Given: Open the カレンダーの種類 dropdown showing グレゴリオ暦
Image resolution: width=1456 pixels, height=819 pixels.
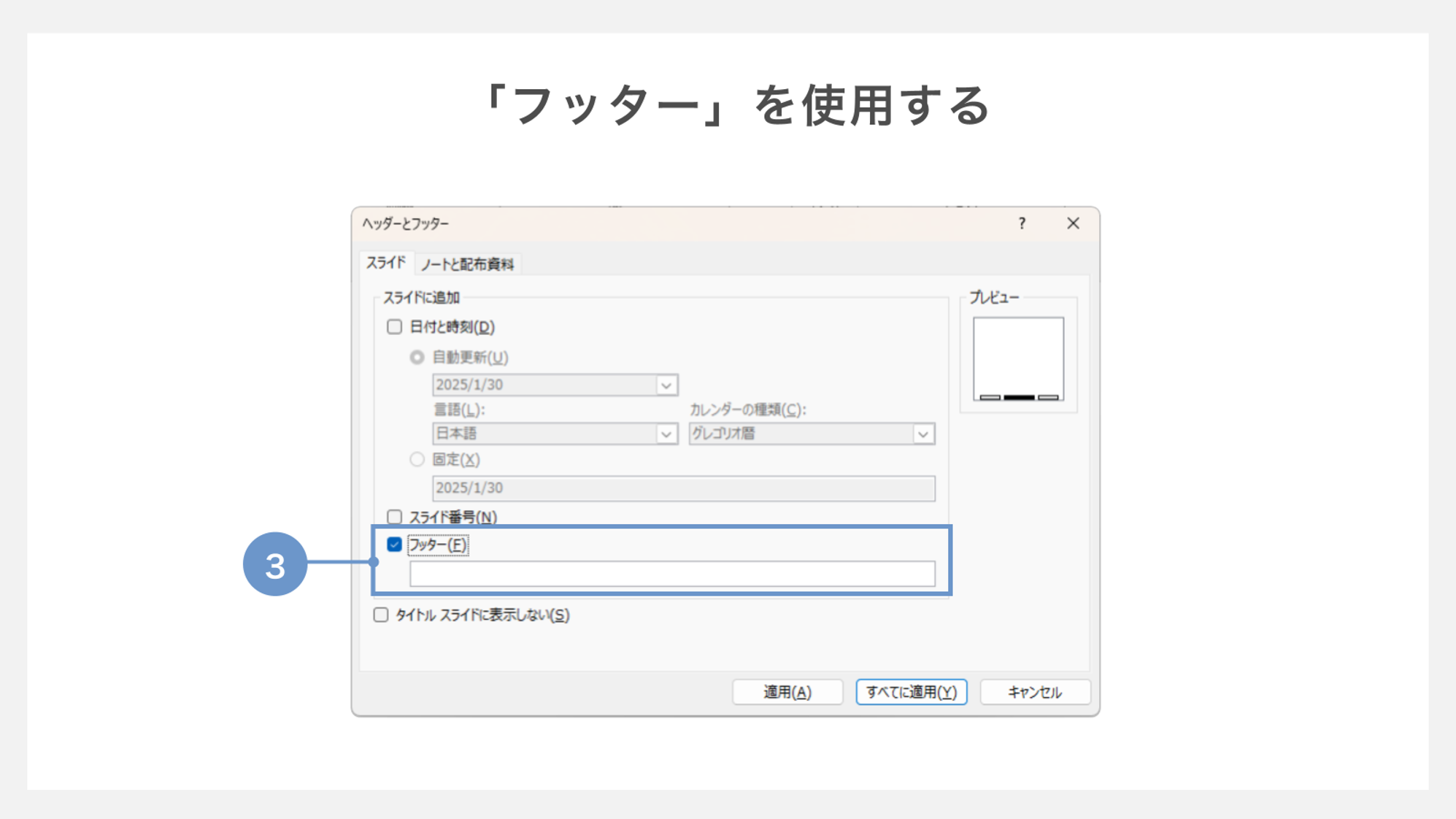Looking at the screenshot, I should 922,434.
